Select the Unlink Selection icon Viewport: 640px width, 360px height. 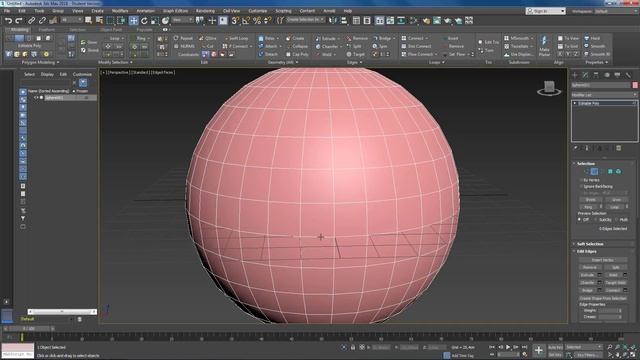[x=42, y=20]
